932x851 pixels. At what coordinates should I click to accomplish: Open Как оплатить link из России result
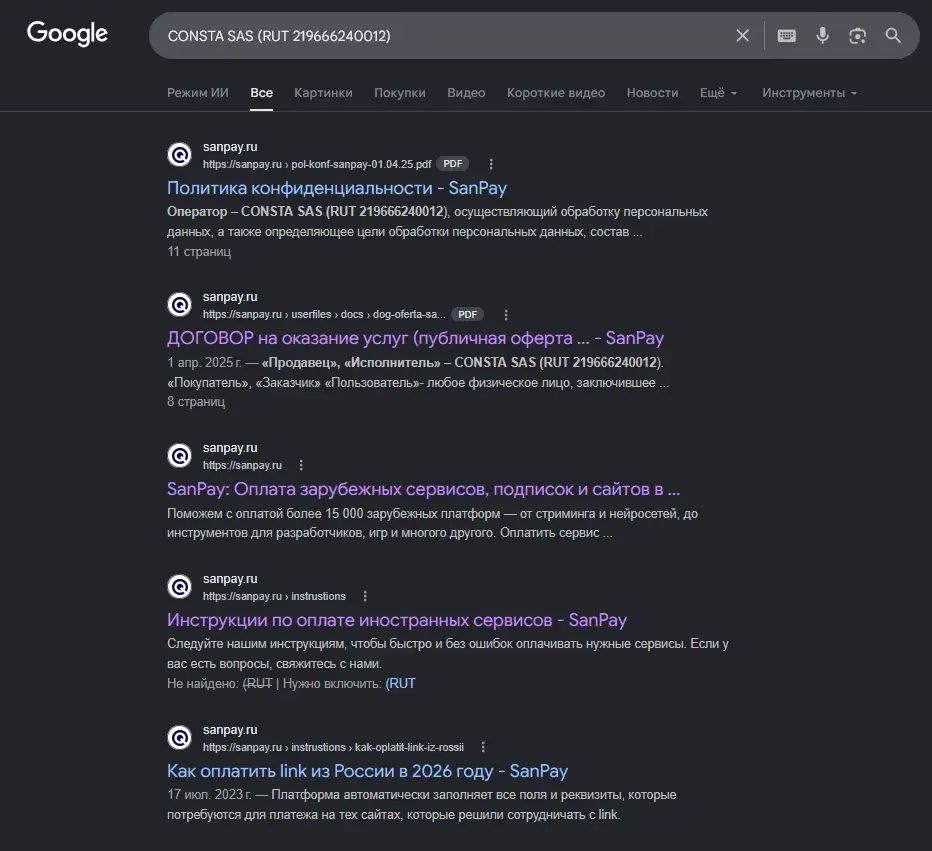click(x=367, y=771)
